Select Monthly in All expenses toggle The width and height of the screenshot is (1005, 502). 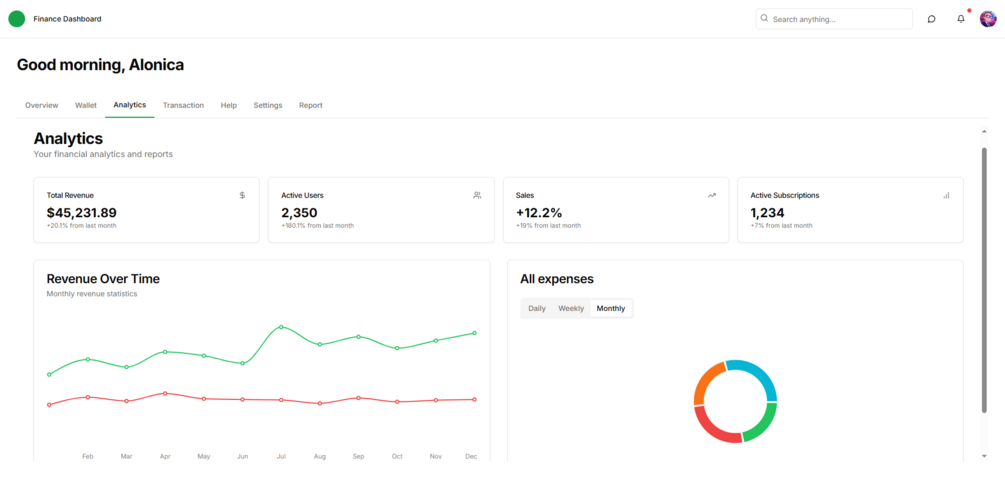point(611,308)
